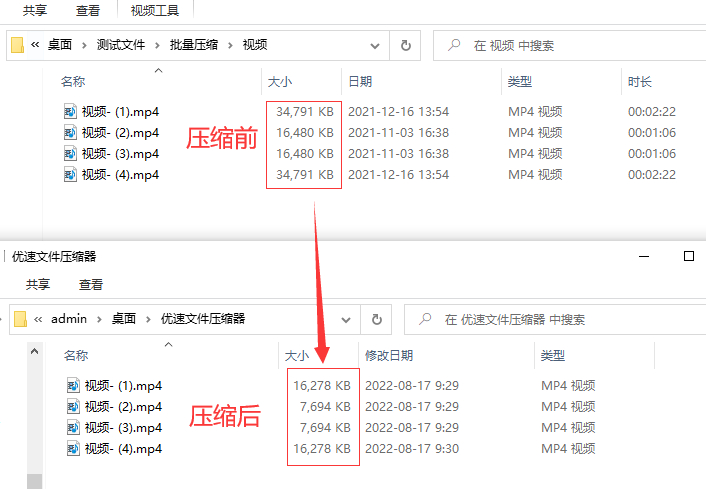Expand chevron after 测试文件 in breadcrumb
The height and width of the screenshot is (489, 706).
[157, 45]
